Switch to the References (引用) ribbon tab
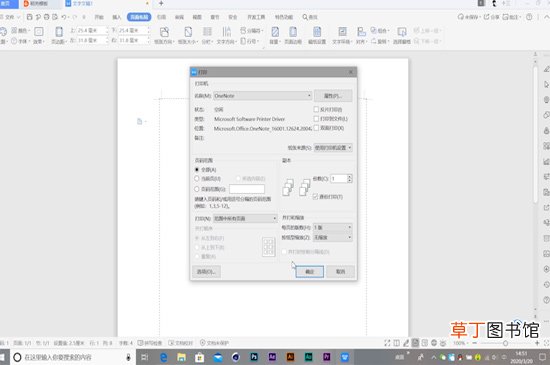 pyautogui.click(x=161, y=17)
